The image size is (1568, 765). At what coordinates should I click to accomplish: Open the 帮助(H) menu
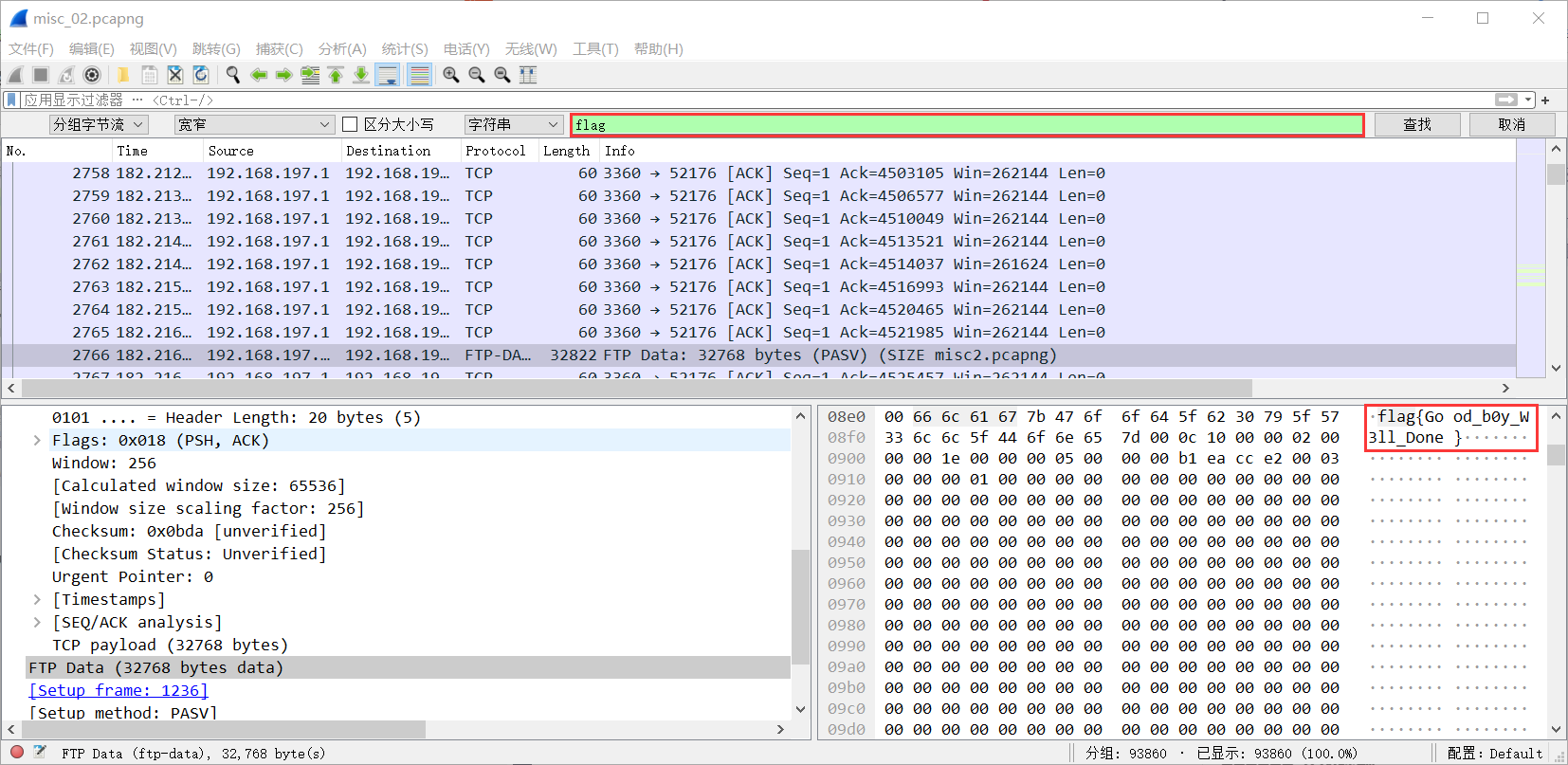(x=658, y=48)
